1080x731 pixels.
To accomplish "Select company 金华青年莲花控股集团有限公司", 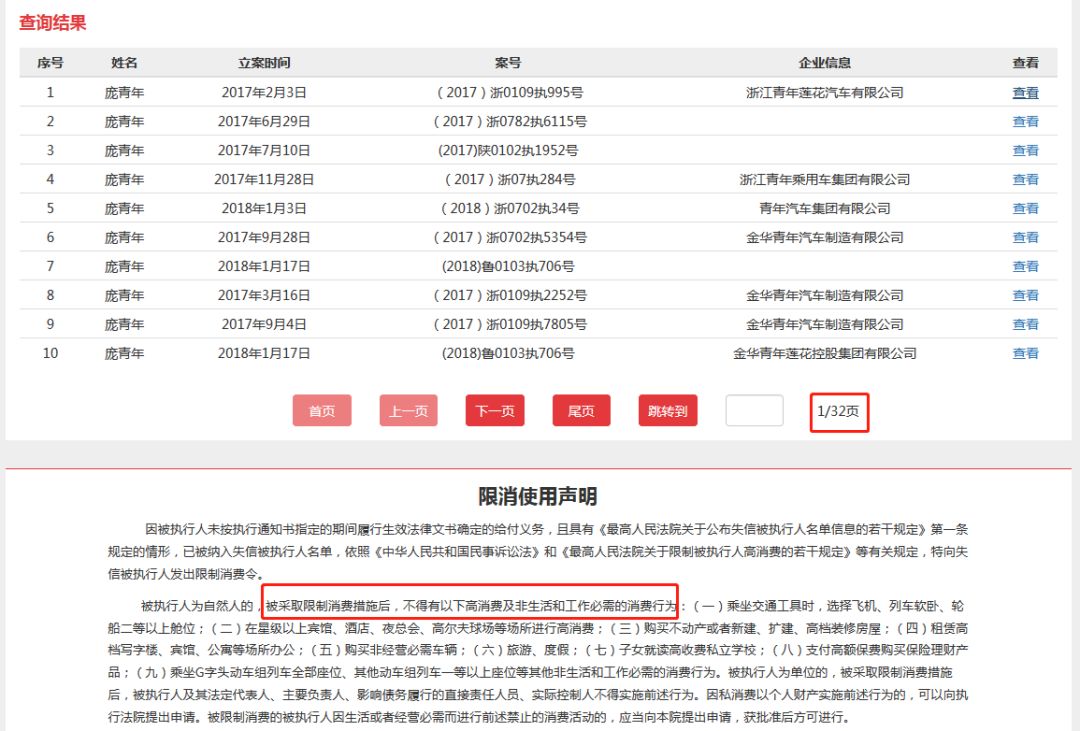I will (x=824, y=353).
